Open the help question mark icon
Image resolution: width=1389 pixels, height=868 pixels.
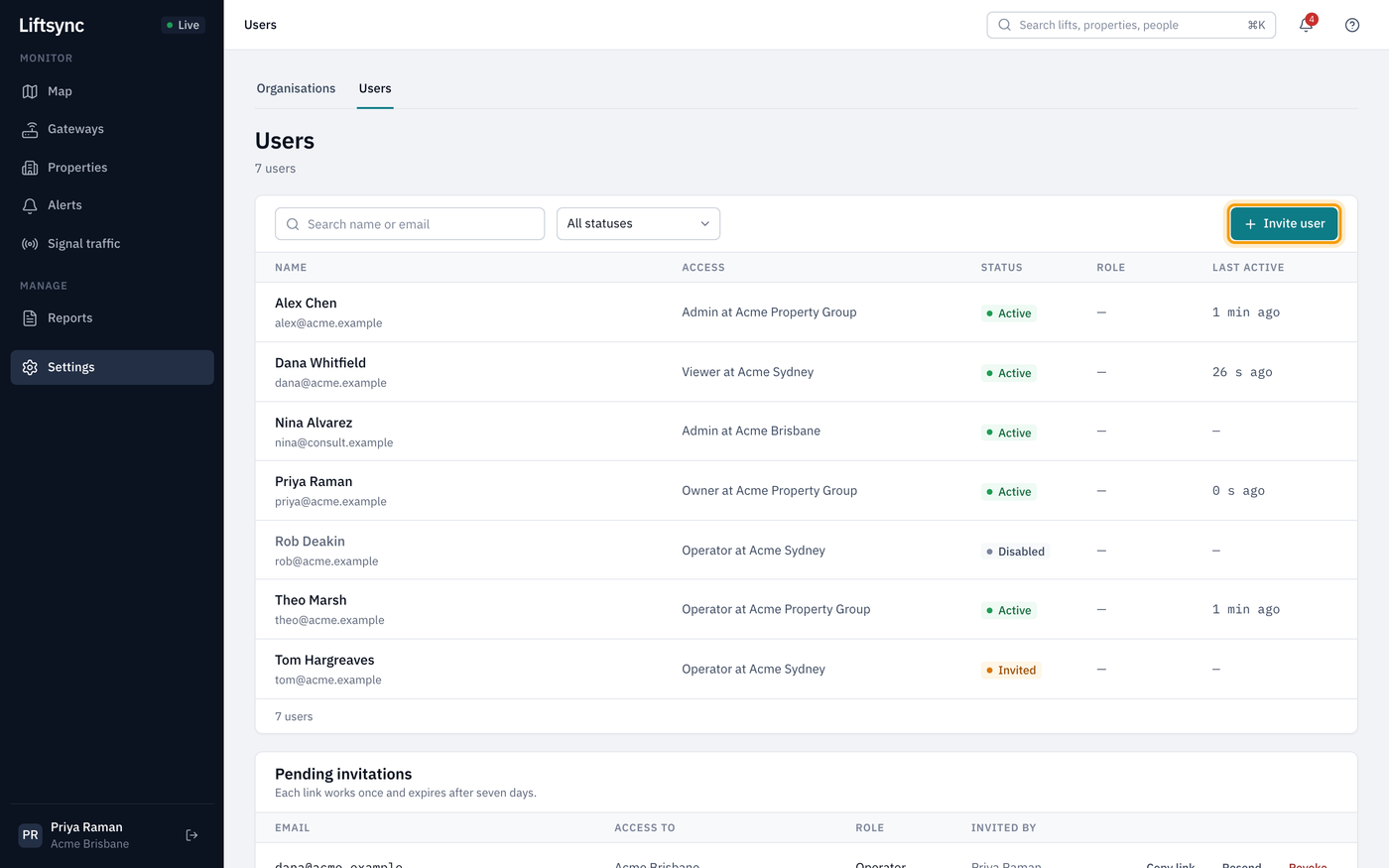click(1352, 25)
